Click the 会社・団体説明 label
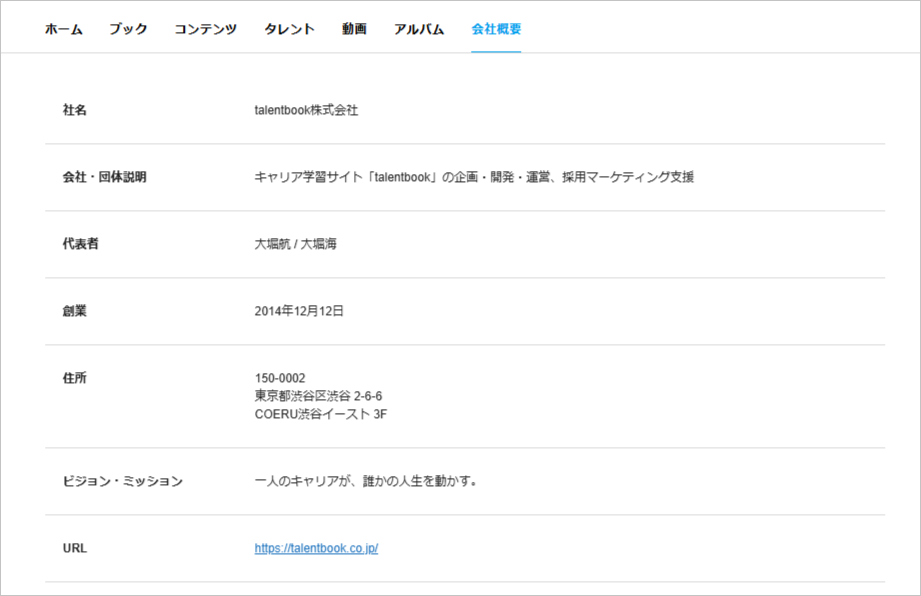921x596 pixels. tap(105, 177)
